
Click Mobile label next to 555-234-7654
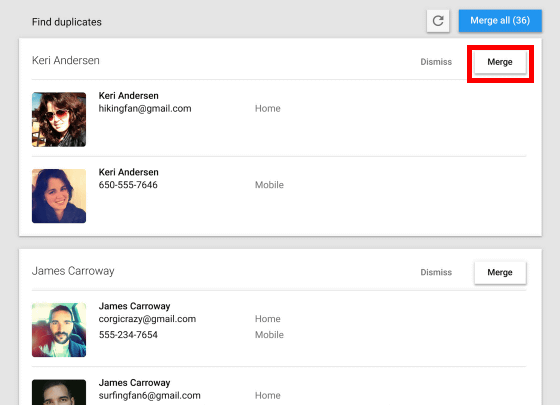pos(269,335)
